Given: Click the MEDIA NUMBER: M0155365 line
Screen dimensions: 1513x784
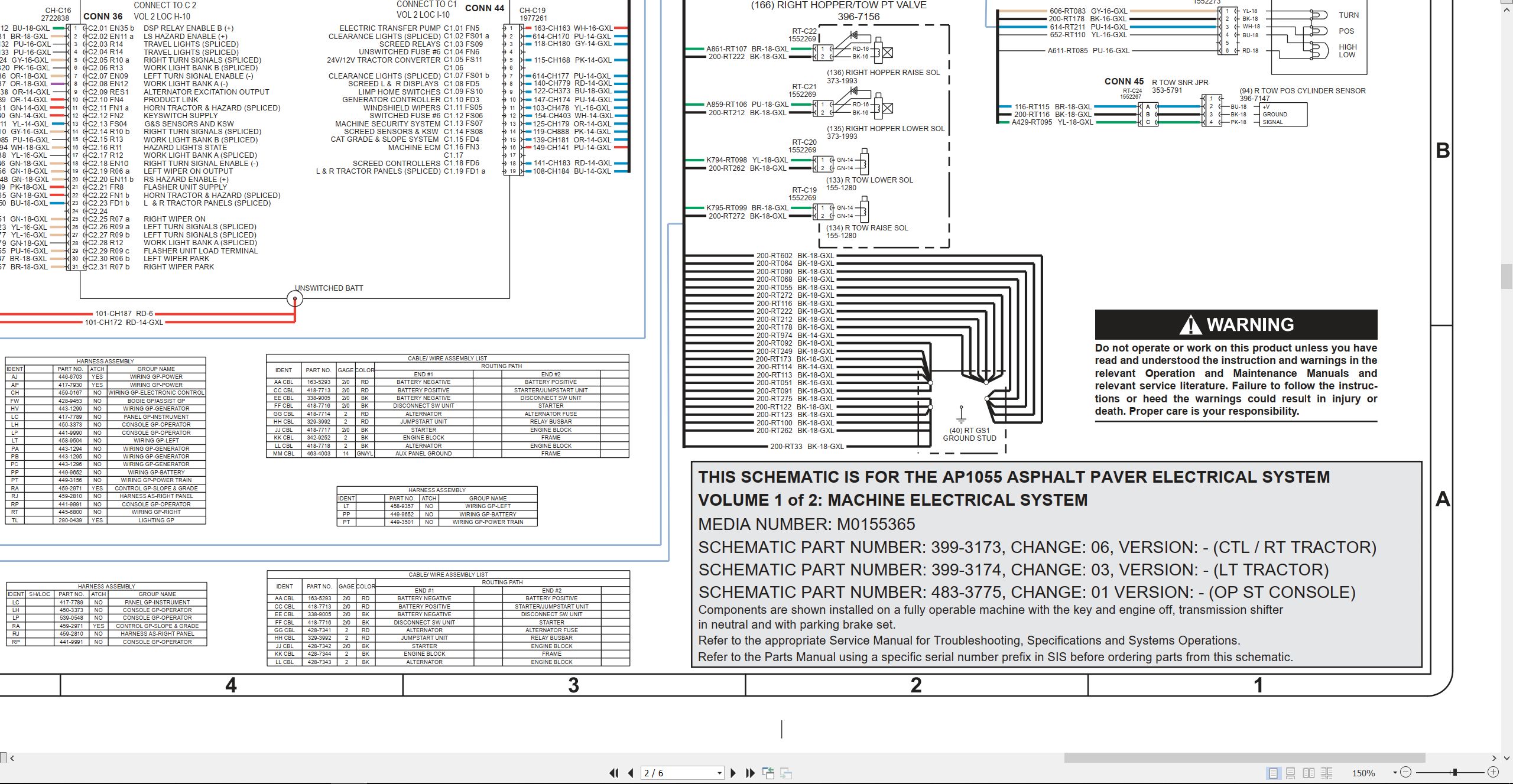Looking at the screenshot, I should pyautogui.click(x=807, y=524).
